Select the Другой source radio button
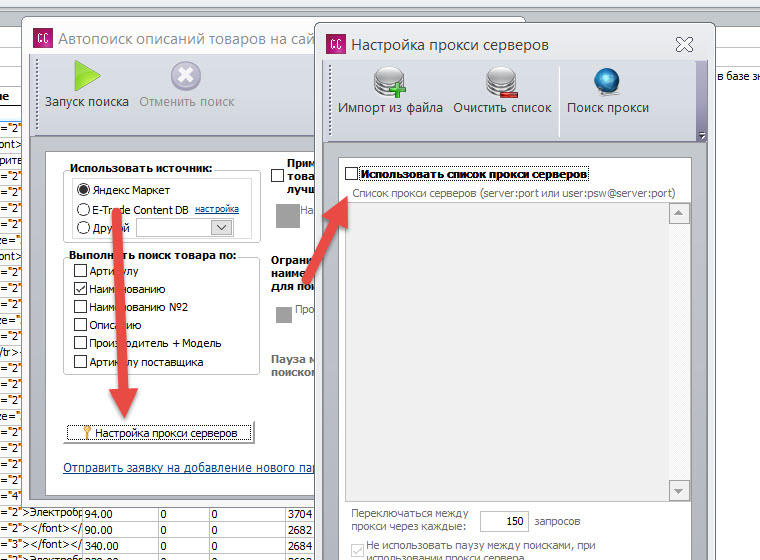 tap(83, 227)
